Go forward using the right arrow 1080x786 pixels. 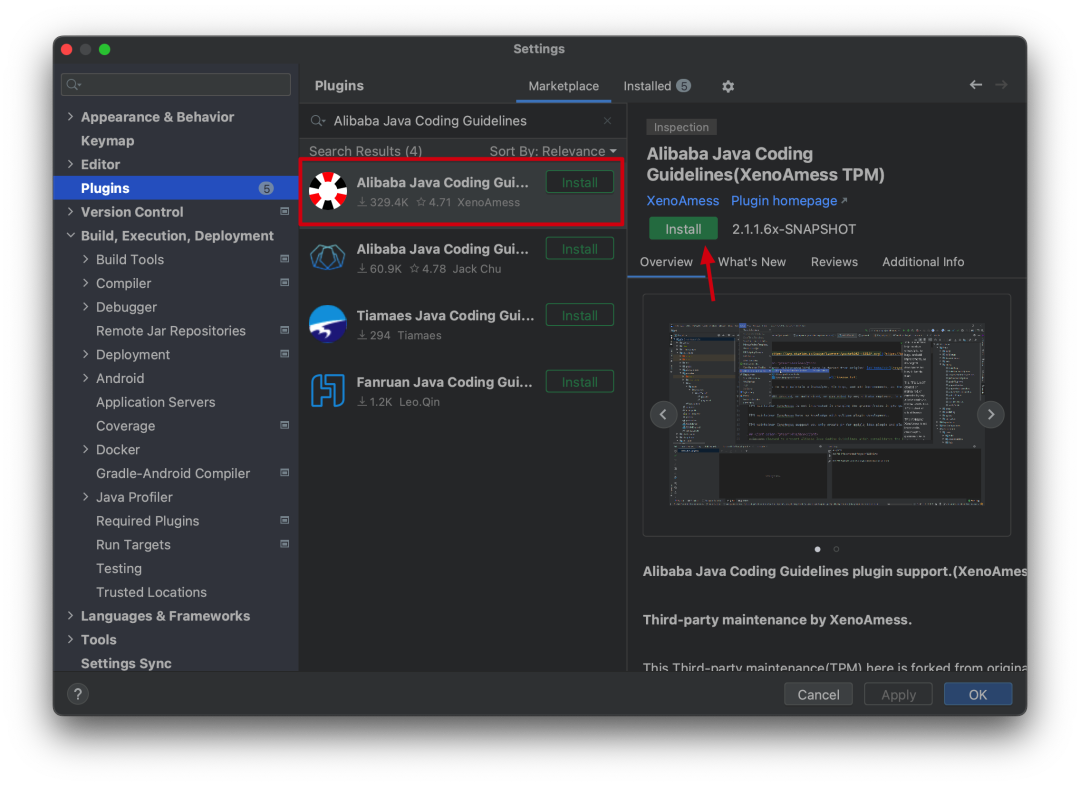click(1001, 85)
